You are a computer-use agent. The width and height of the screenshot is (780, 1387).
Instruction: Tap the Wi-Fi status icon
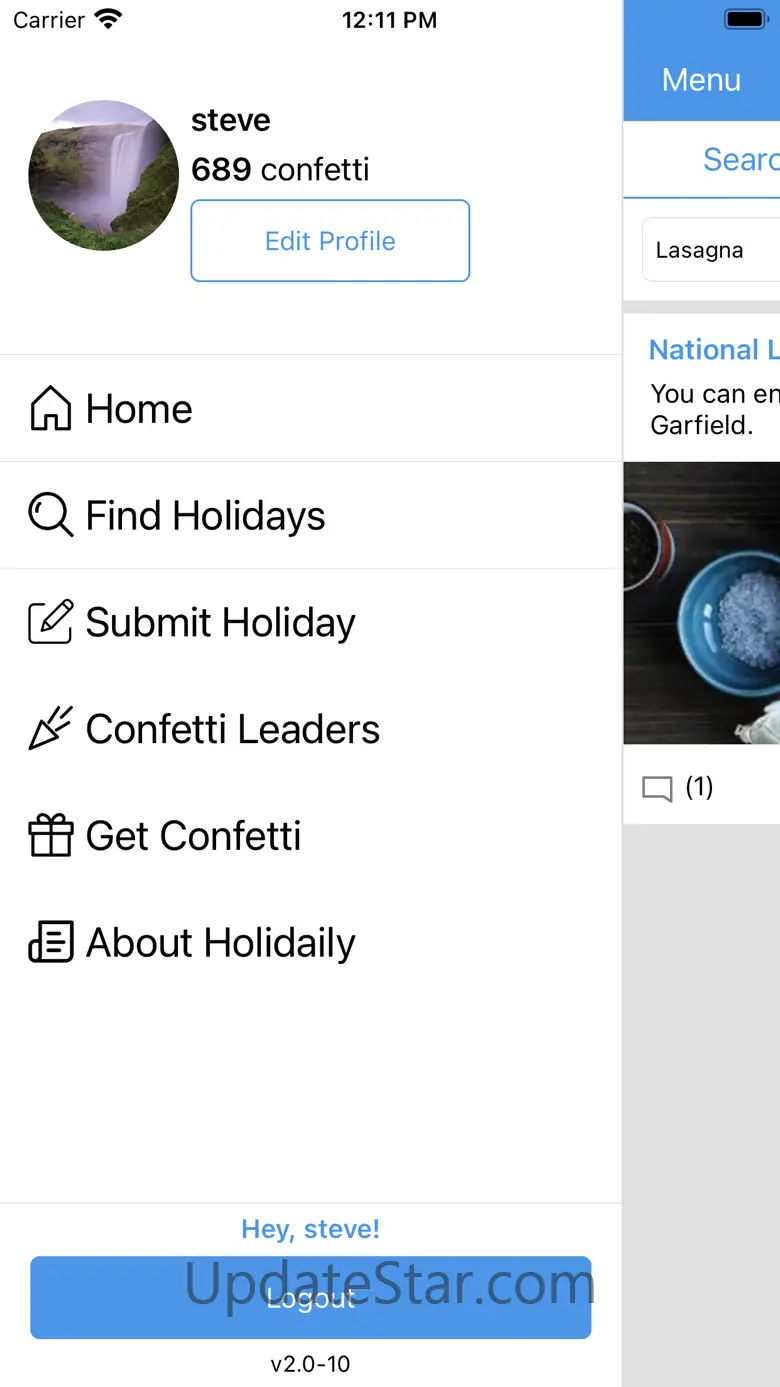tap(107, 20)
